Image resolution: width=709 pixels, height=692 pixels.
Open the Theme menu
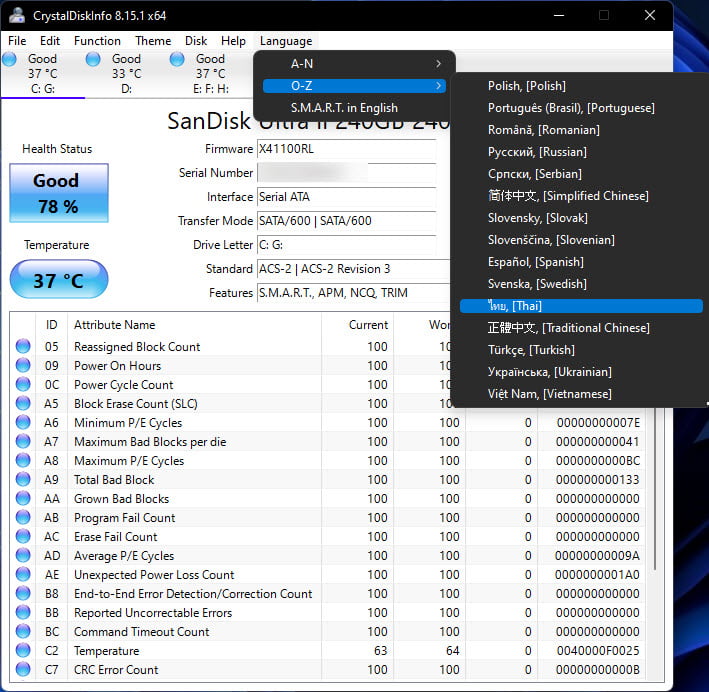[x=153, y=41]
